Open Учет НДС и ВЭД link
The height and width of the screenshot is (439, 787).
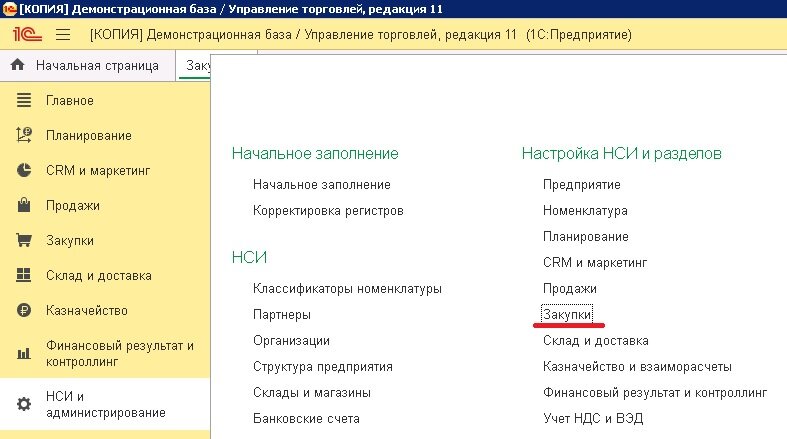pos(593,418)
